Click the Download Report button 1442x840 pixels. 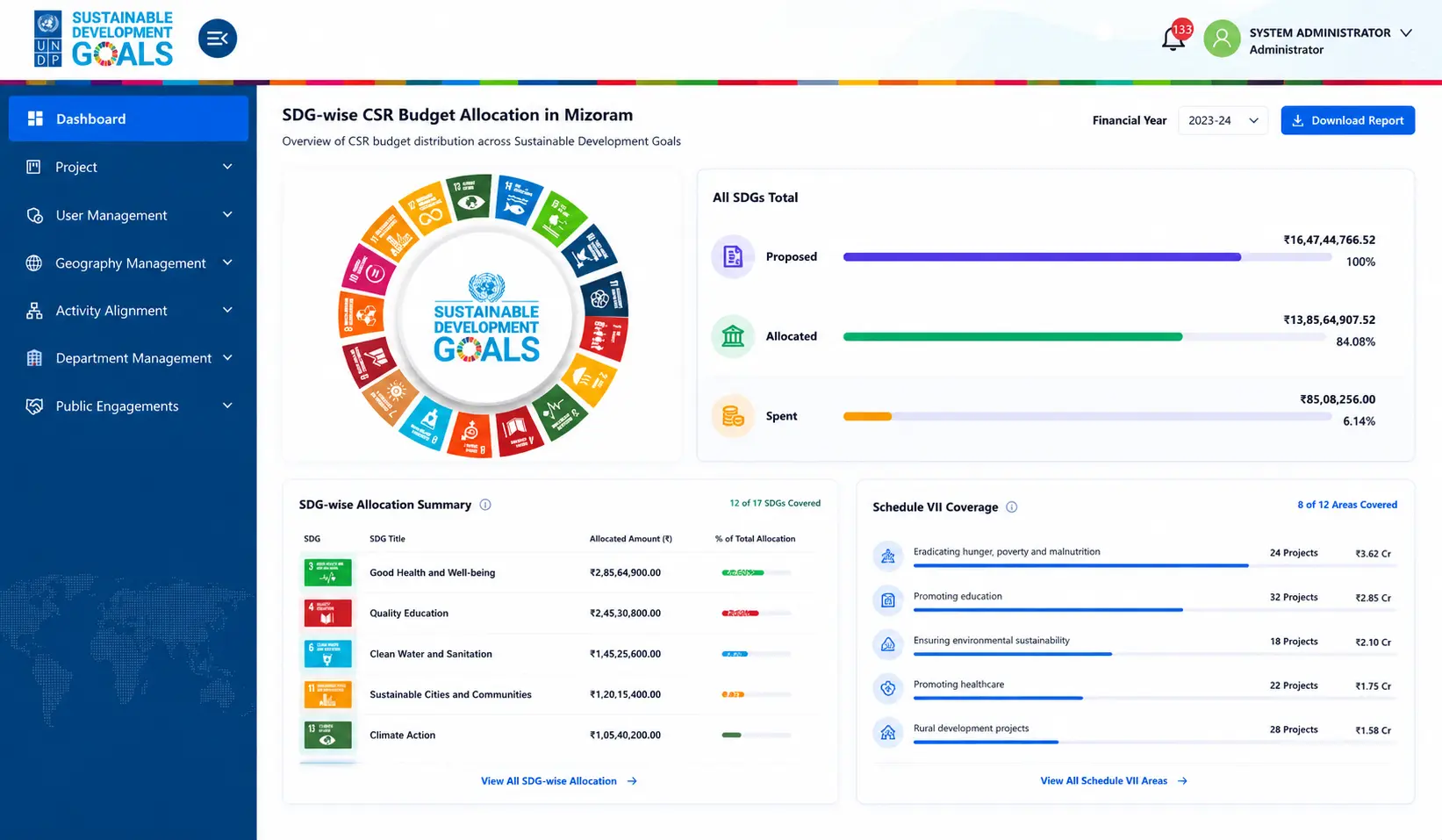click(1347, 120)
